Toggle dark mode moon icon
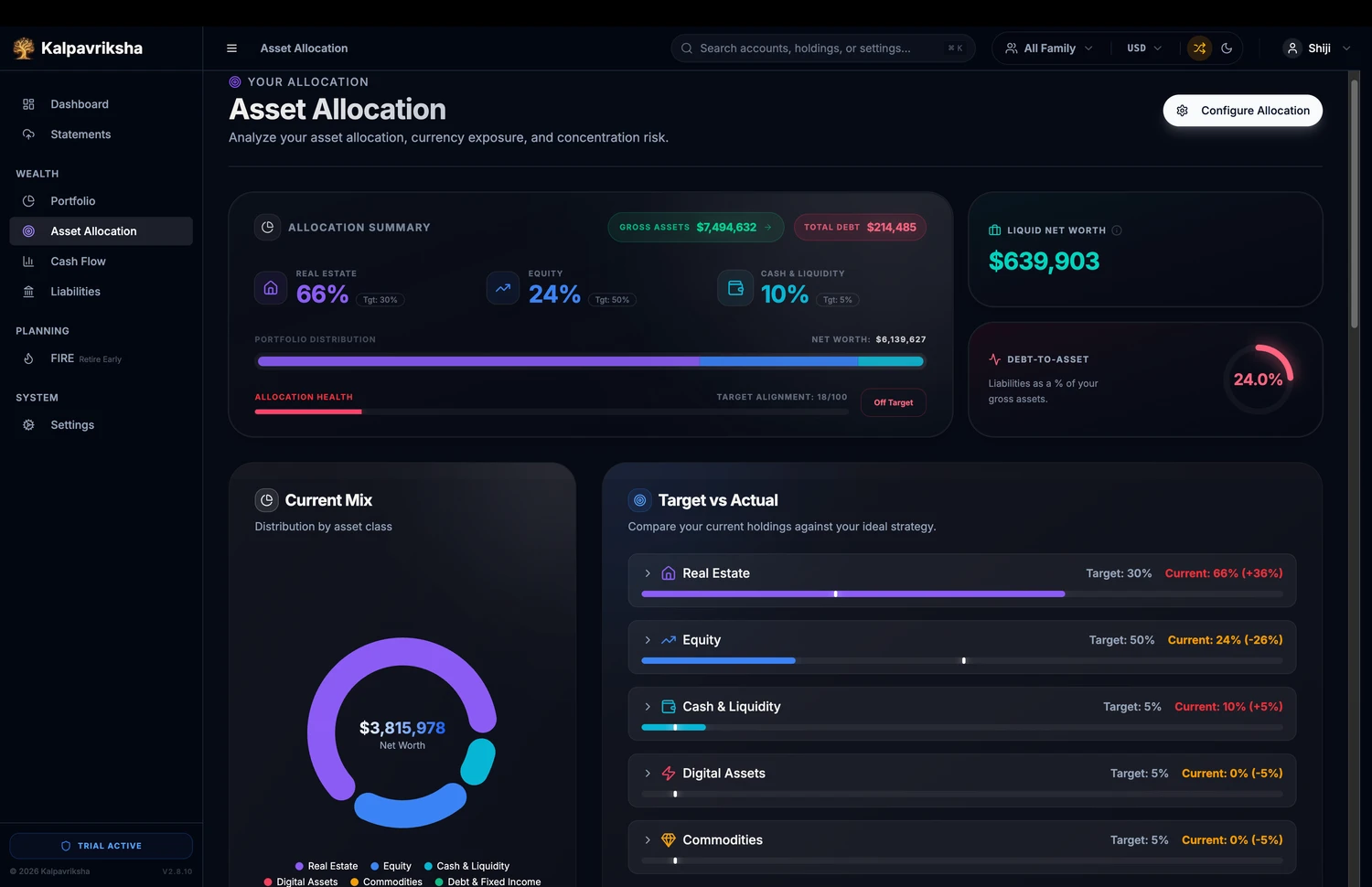The image size is (1372, 887). 1227,48
